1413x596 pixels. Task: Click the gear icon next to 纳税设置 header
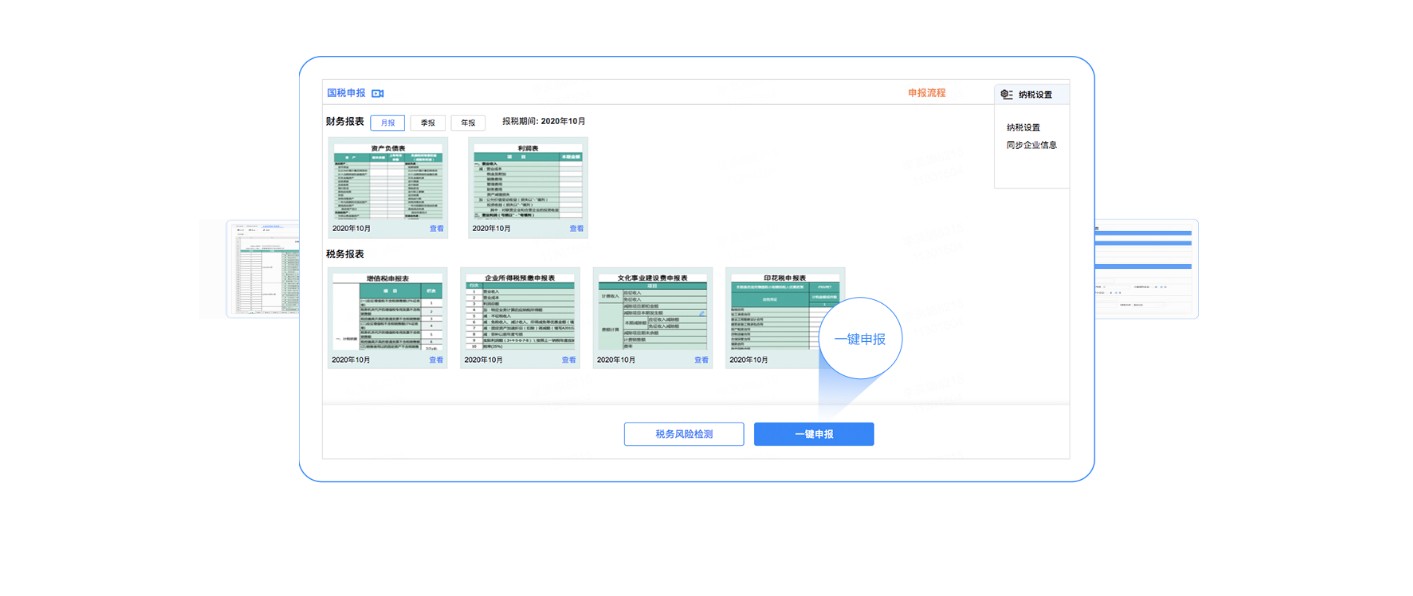point(1006,94)
